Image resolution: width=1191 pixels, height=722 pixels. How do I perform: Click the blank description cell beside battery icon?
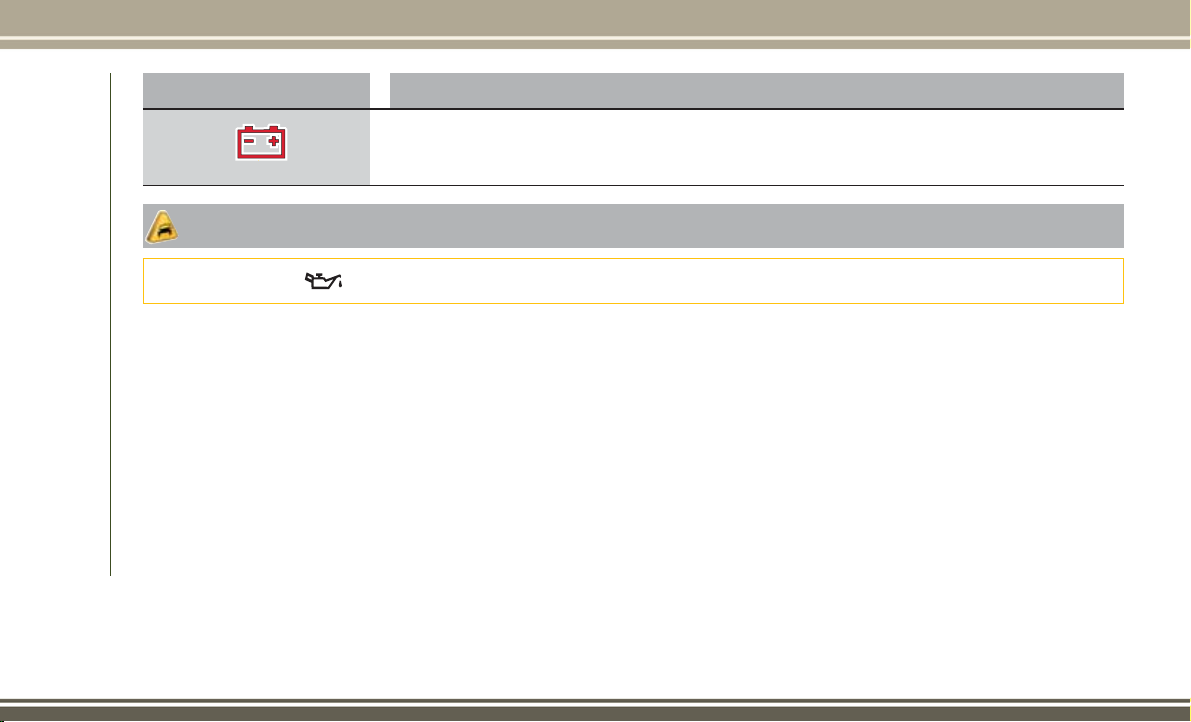747,147
